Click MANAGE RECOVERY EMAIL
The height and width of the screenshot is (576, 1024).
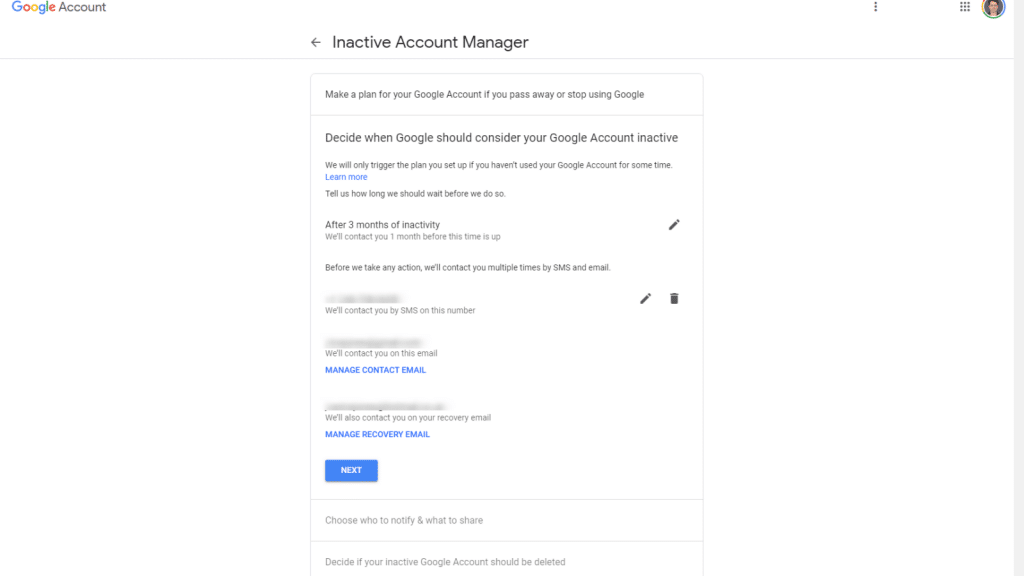(x=377, y=433)
